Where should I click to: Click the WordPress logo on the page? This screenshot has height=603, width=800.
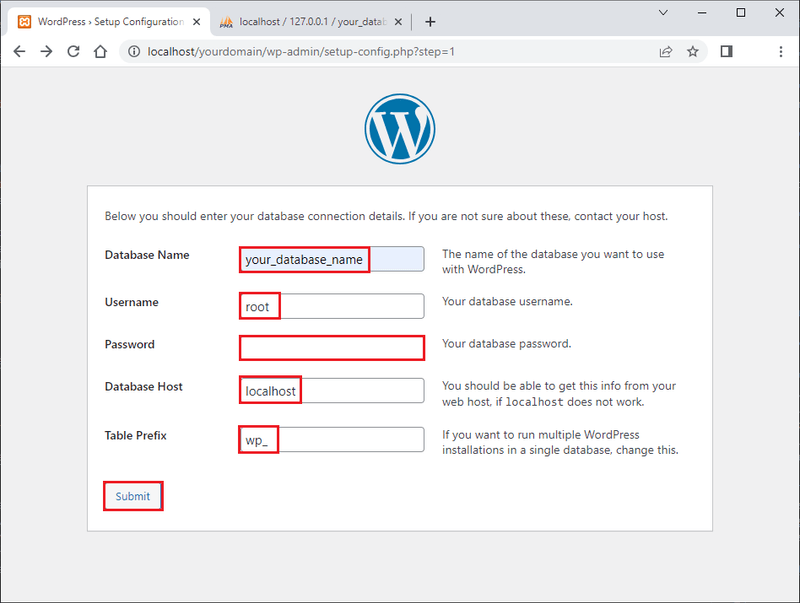pyautogui.click(x=399, y=129)
